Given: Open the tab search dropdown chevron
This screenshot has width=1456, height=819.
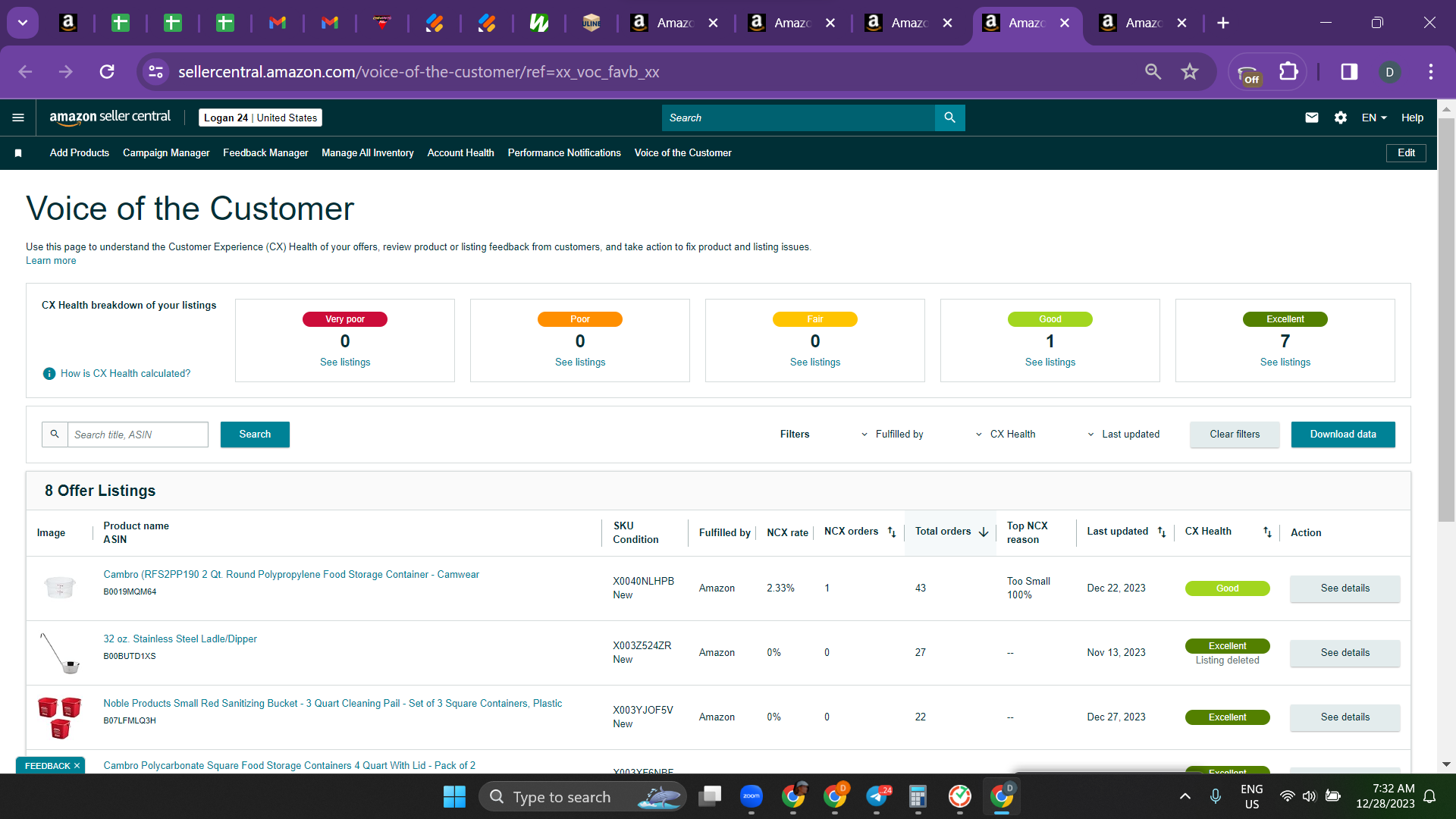Looking at the screenshot, I should [23, 23].
